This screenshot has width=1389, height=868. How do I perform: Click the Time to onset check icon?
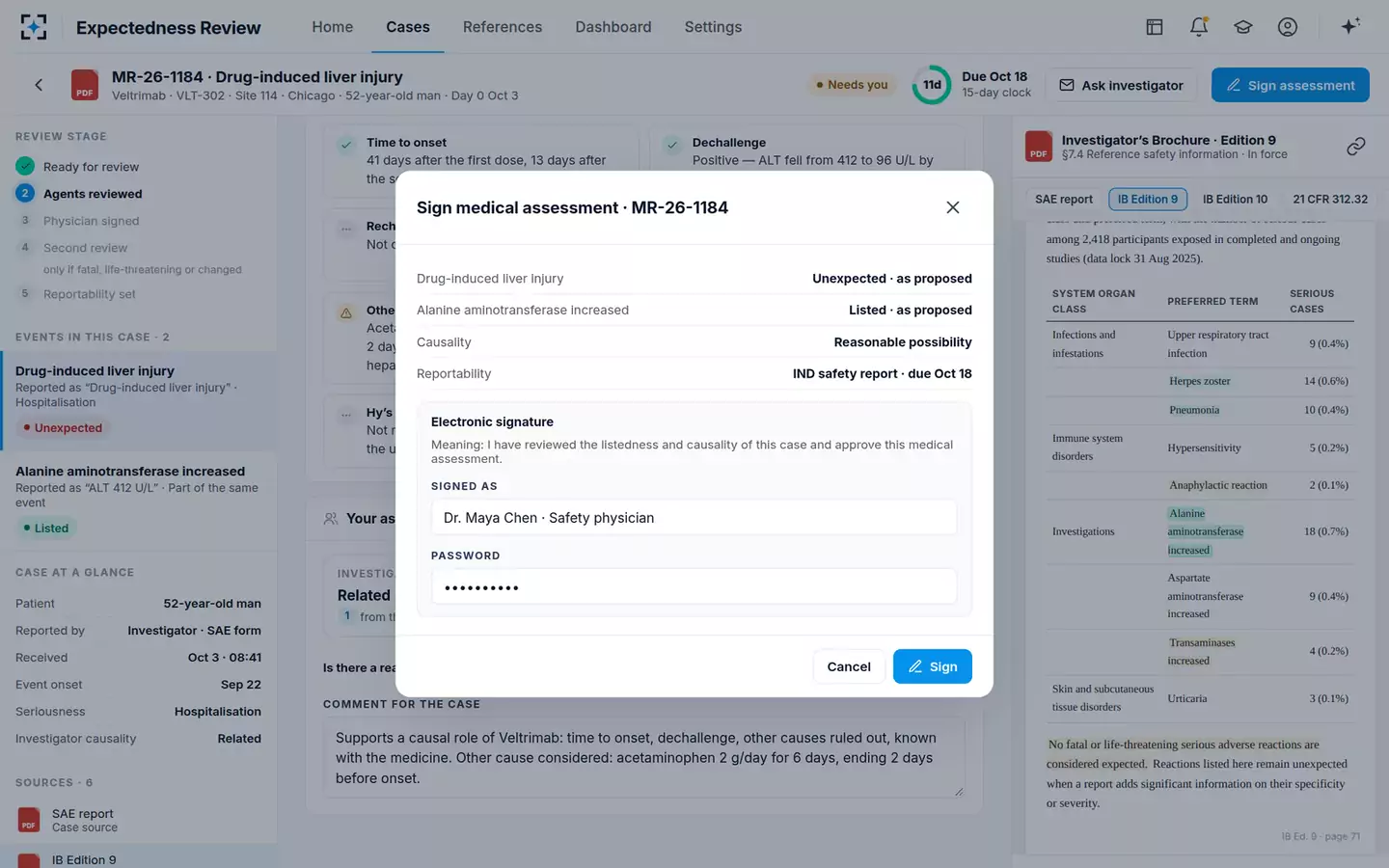pos(345,146)
